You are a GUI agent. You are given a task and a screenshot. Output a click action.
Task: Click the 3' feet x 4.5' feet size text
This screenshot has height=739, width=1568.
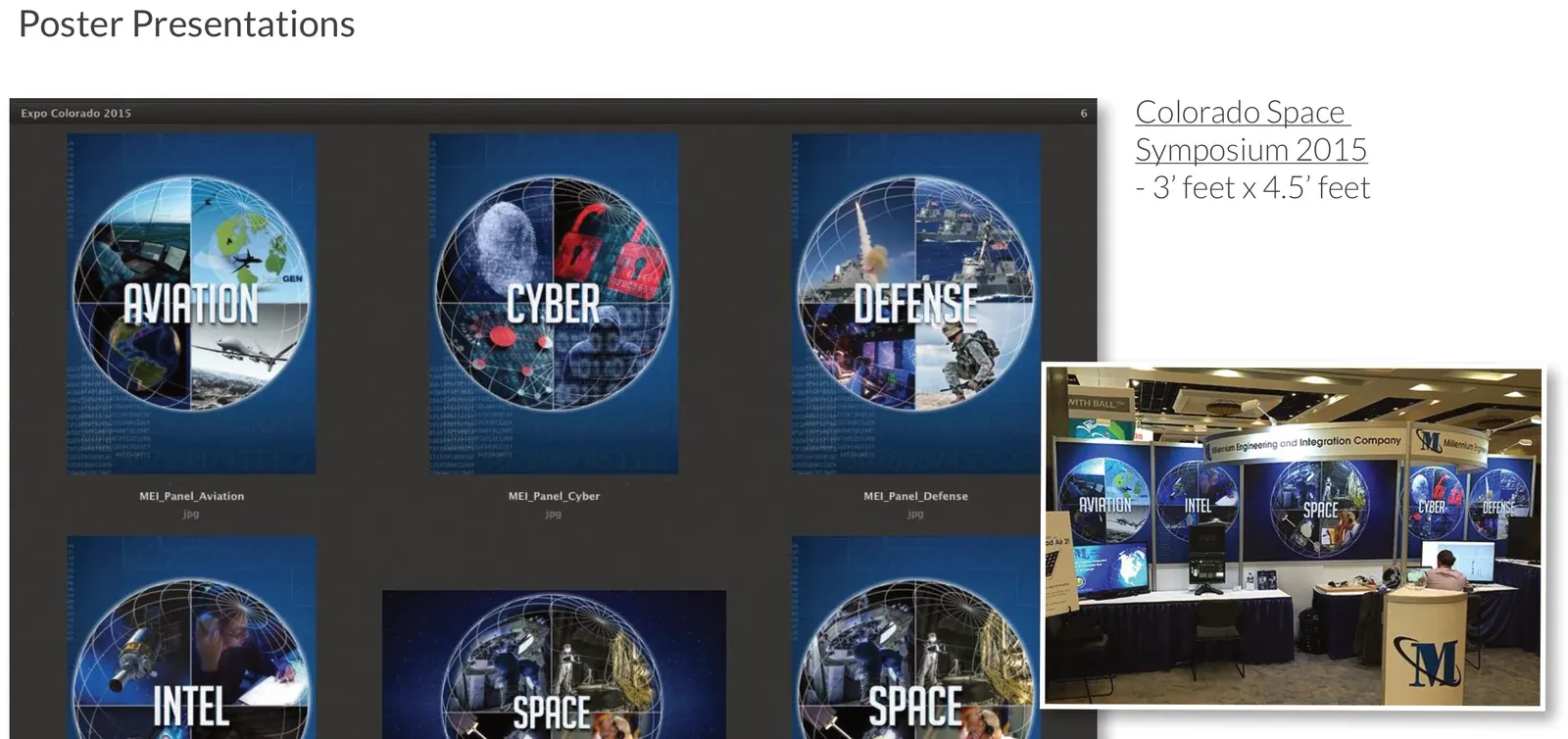tap(1261, 187)
